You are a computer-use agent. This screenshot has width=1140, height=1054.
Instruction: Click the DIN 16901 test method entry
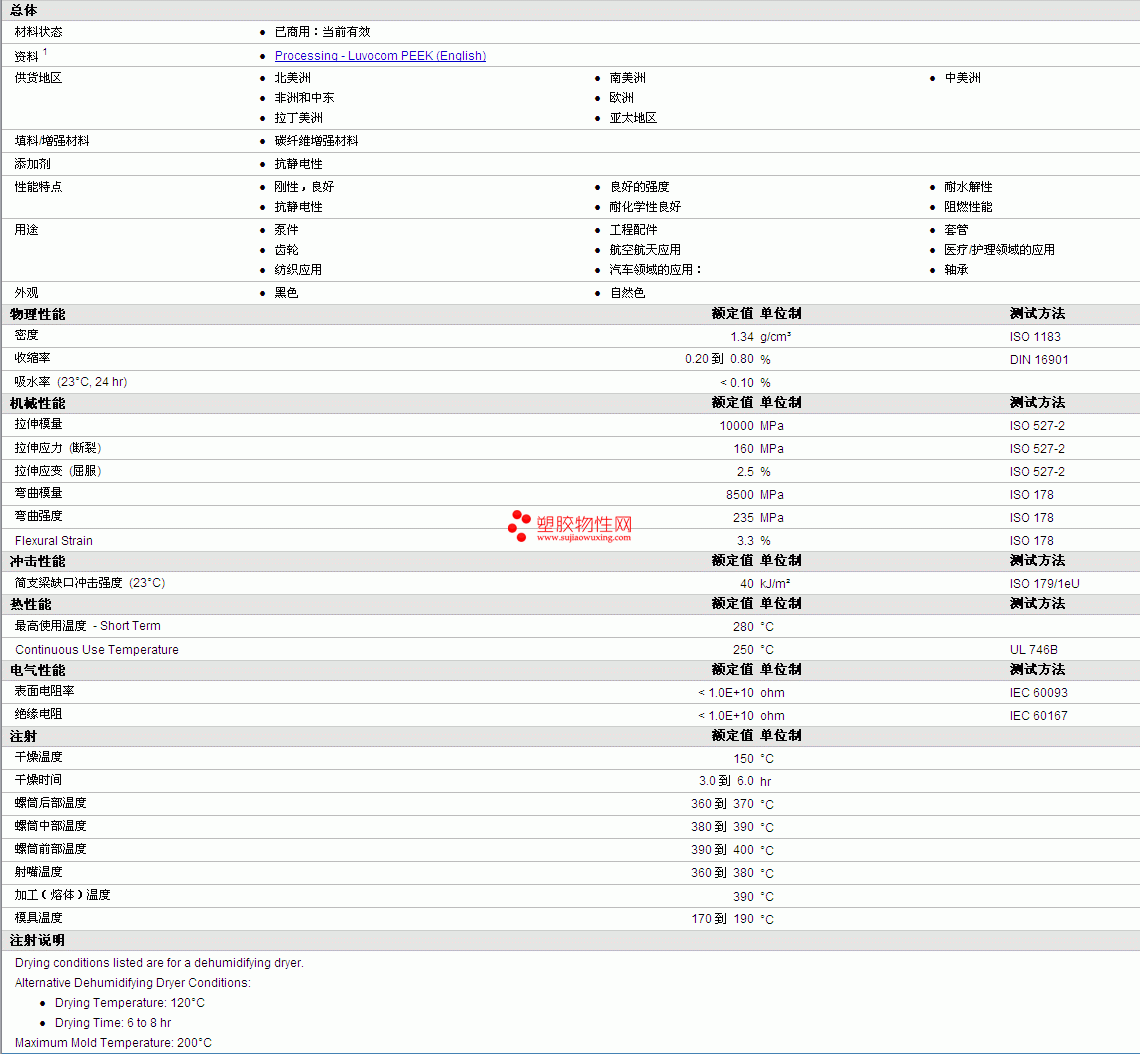click(x=1039, y=360)
